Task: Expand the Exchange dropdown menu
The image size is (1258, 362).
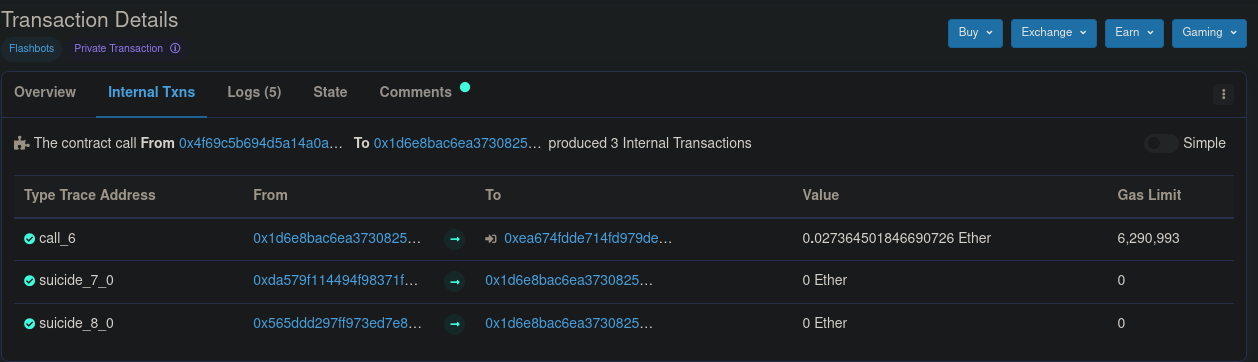Action: pos(1053,33)
